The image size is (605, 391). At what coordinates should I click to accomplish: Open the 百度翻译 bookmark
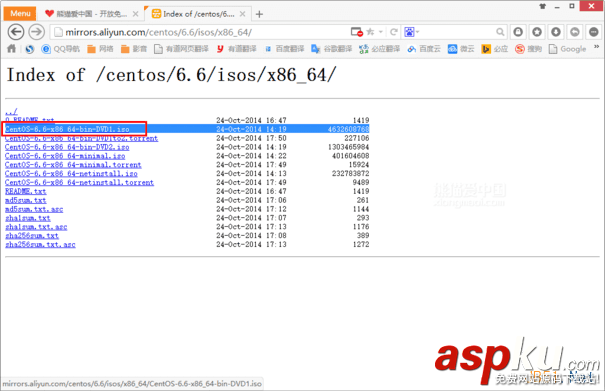(284, 49)
